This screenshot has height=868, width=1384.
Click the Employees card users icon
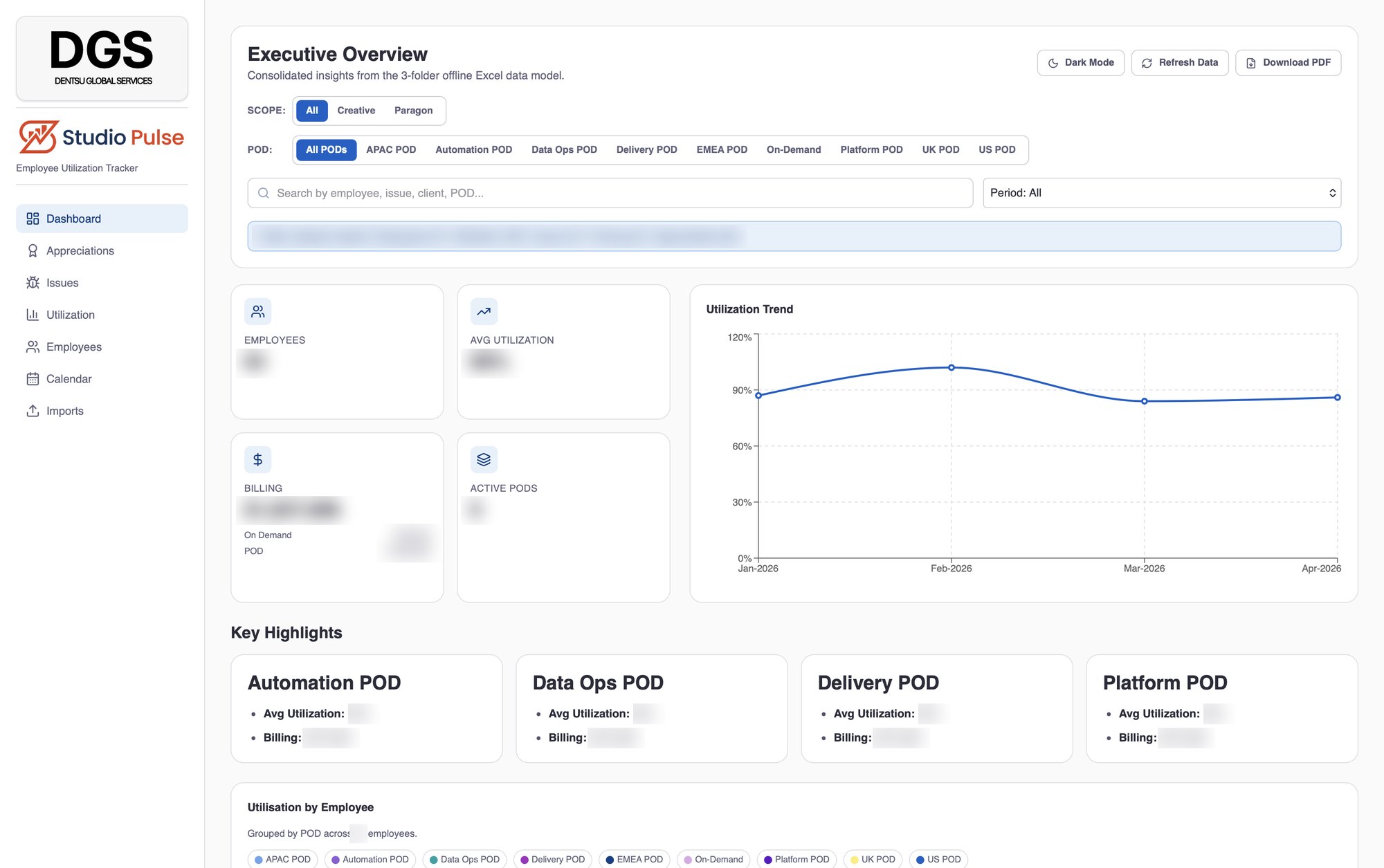pyautogui.click(x=257, y=312)
